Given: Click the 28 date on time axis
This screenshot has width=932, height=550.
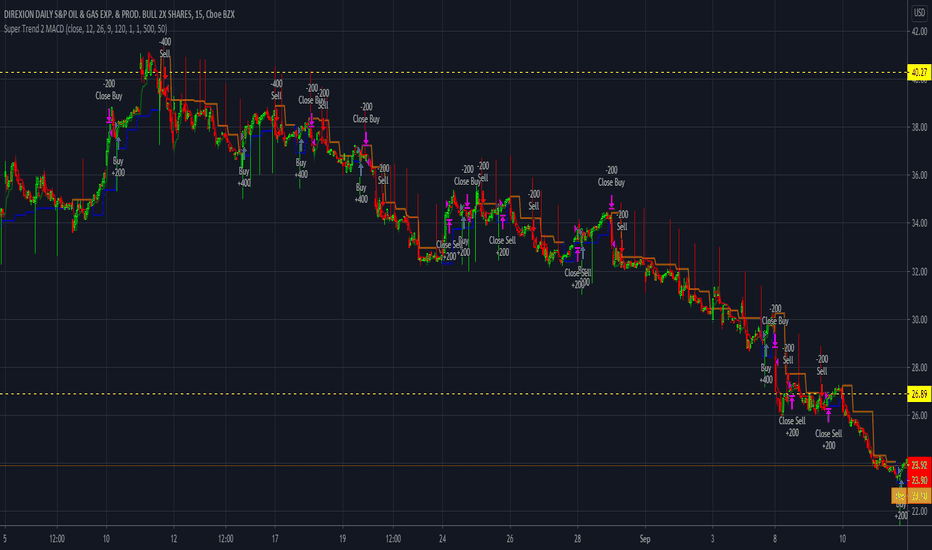Looking at the screenshot, I should click(577, 539).
